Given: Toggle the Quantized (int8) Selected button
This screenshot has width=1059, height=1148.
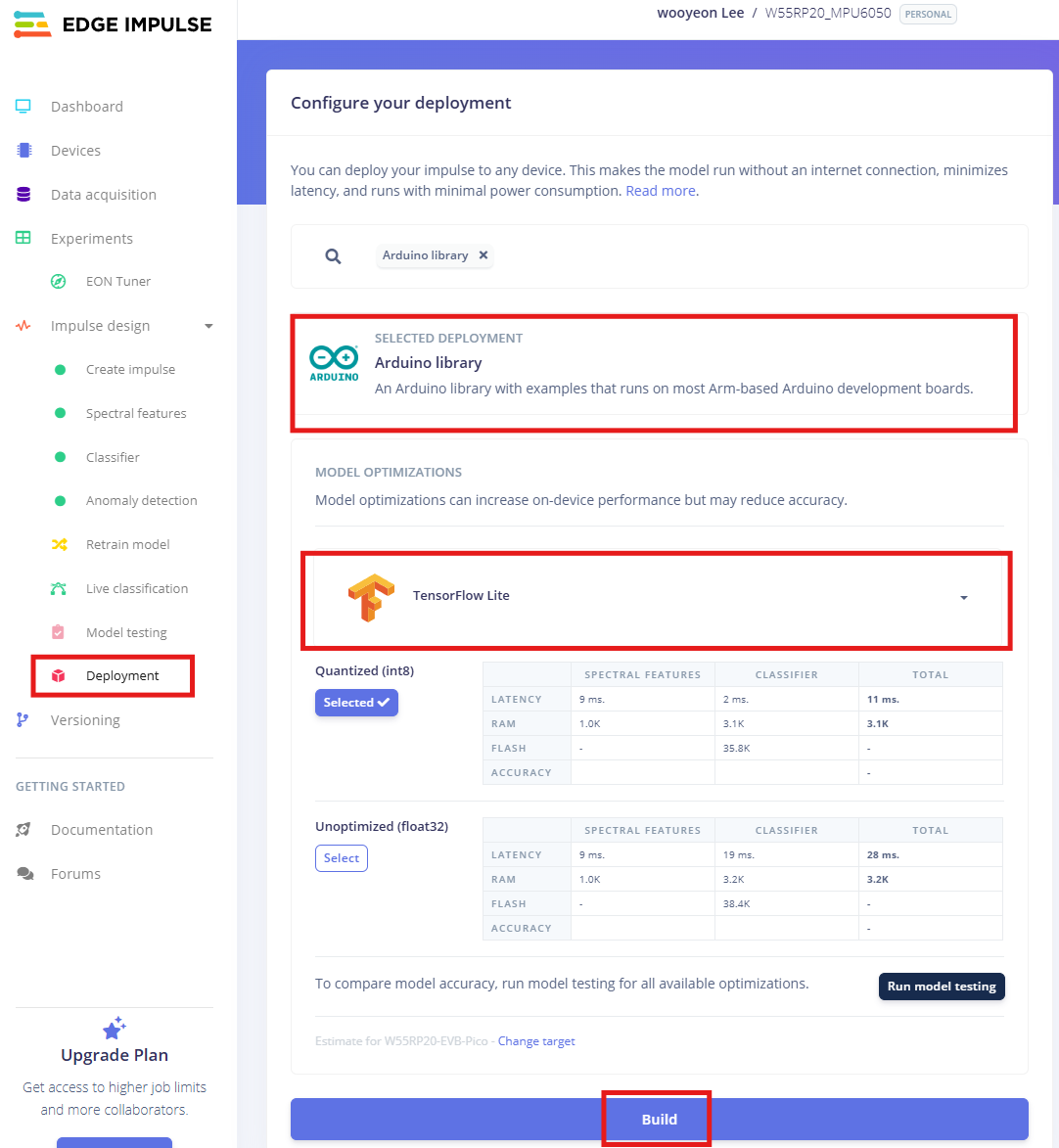Looking at the screenshot, I should coord(356,702).
